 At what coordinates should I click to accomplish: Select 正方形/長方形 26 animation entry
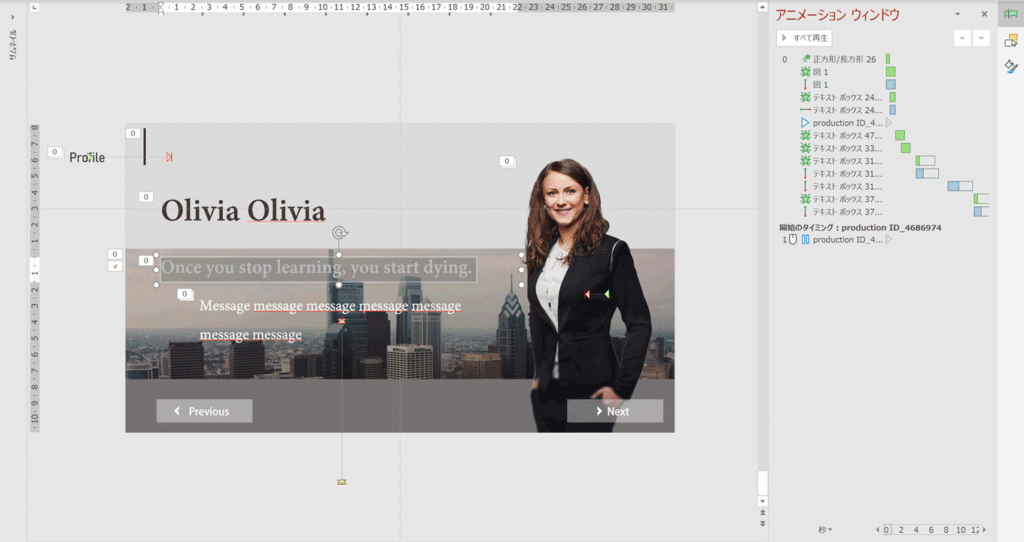point(843,59)
